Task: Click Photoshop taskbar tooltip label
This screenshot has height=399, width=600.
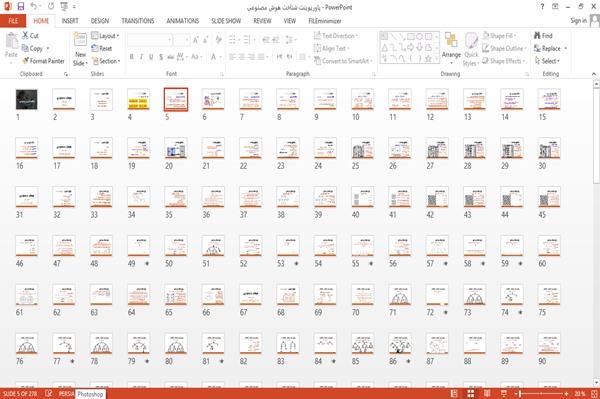Action: (x=90, y=394)
